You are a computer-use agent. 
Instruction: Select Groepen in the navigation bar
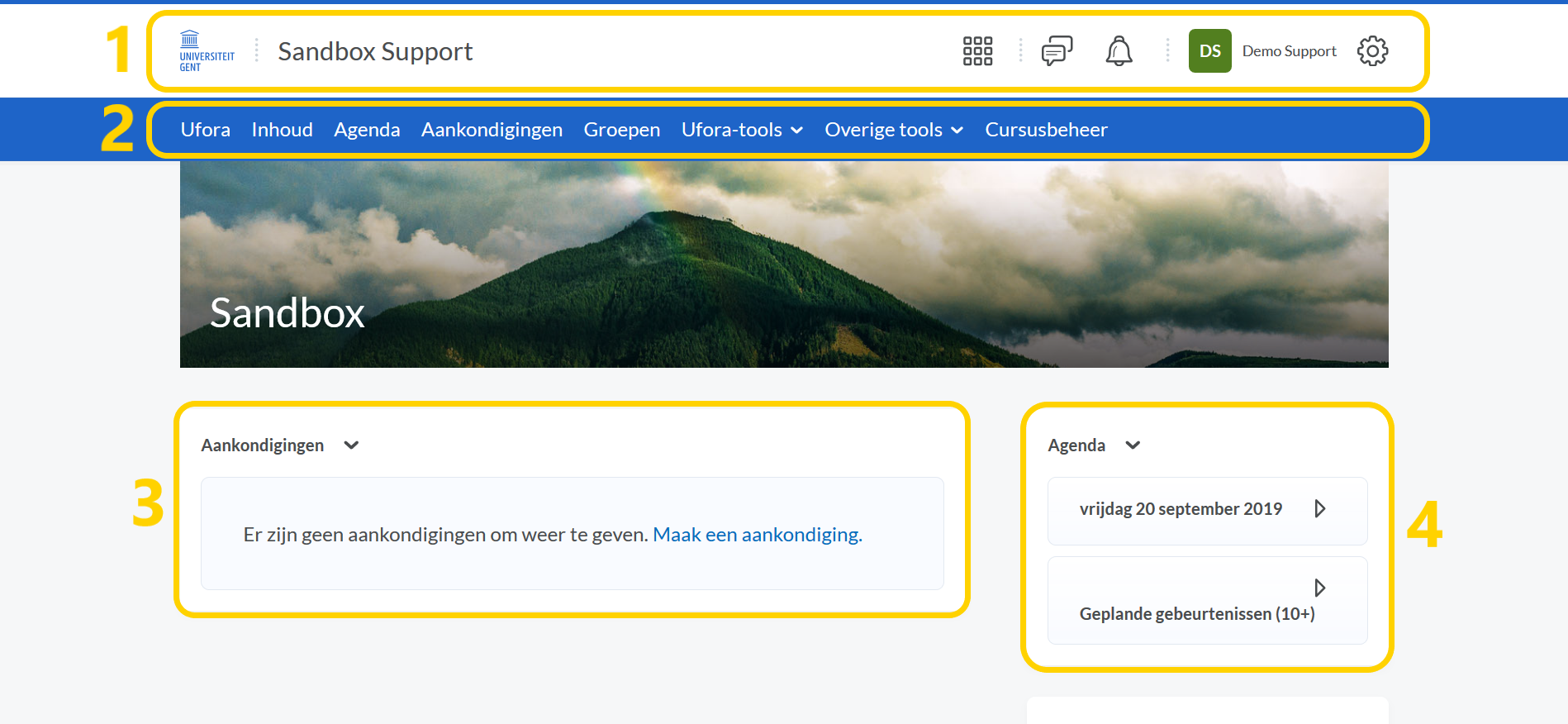621,130
